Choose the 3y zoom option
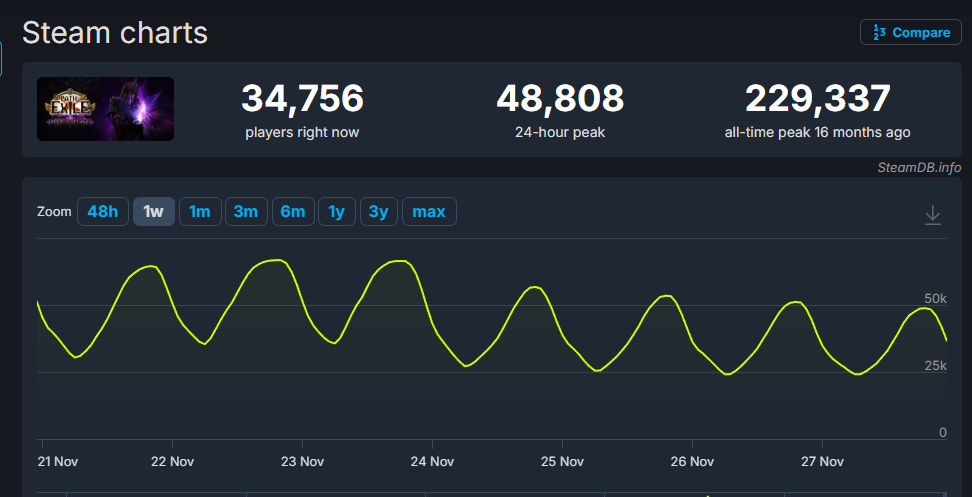Viewport: 972px width, 497px height. [x=379, y=211]
